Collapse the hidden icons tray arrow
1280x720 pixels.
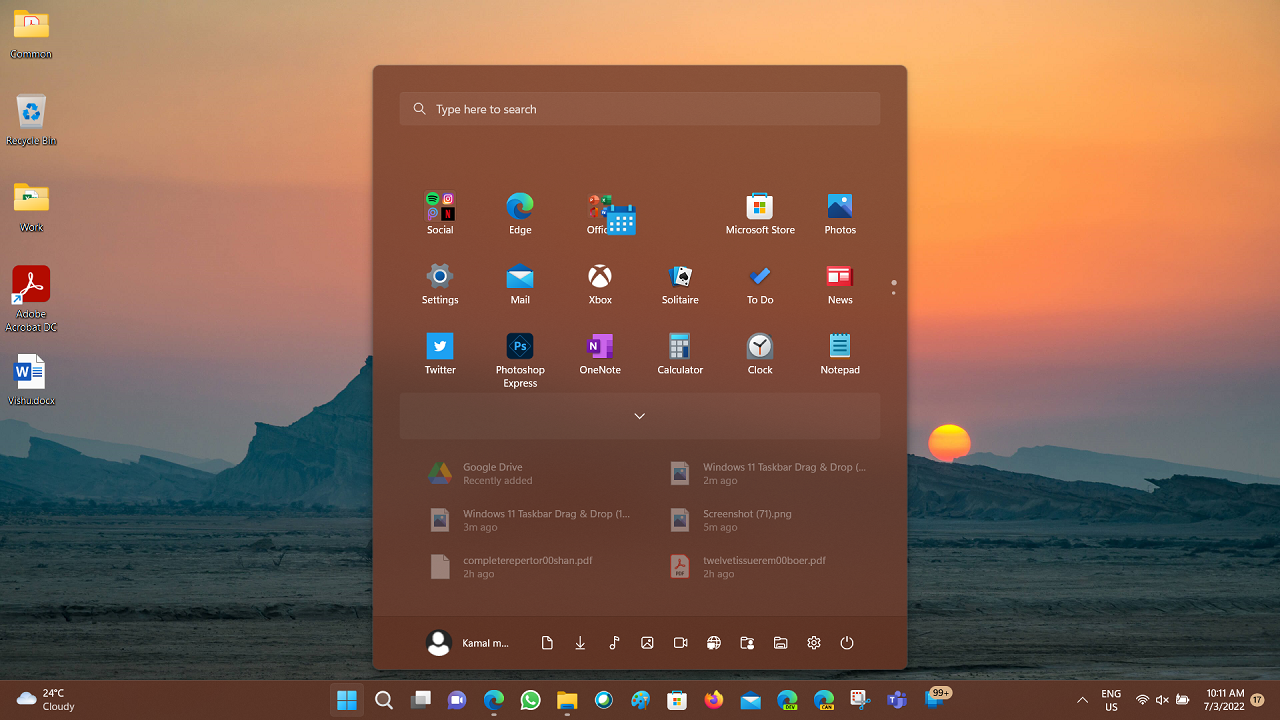point(1081,700)
